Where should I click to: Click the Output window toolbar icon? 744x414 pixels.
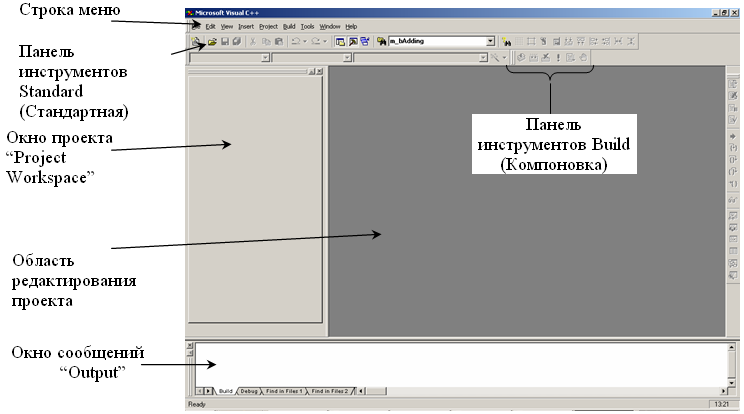[x=352, y=42]
